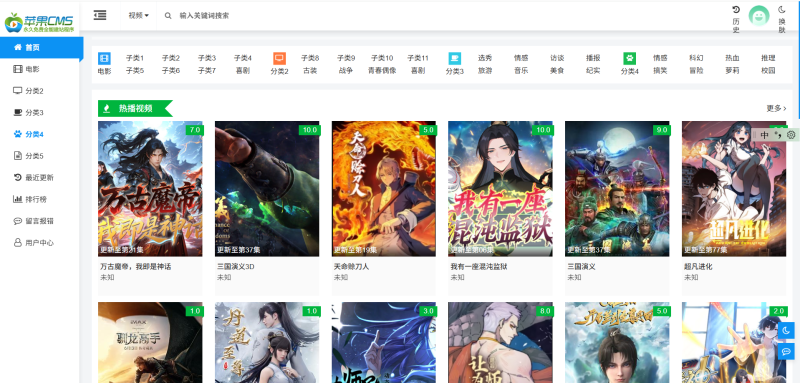The image size is (800, 383).
Task: Click orange monitor icon for 分类2 category
Action: coord(279,58)
